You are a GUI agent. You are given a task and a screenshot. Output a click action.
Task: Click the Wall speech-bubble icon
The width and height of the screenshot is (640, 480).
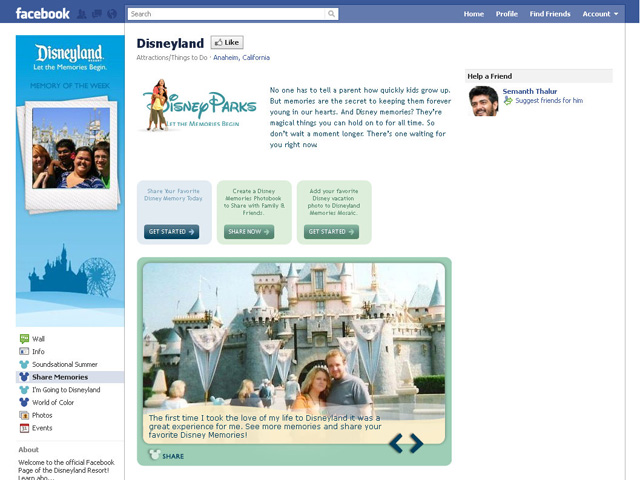(x=24, y=338)
